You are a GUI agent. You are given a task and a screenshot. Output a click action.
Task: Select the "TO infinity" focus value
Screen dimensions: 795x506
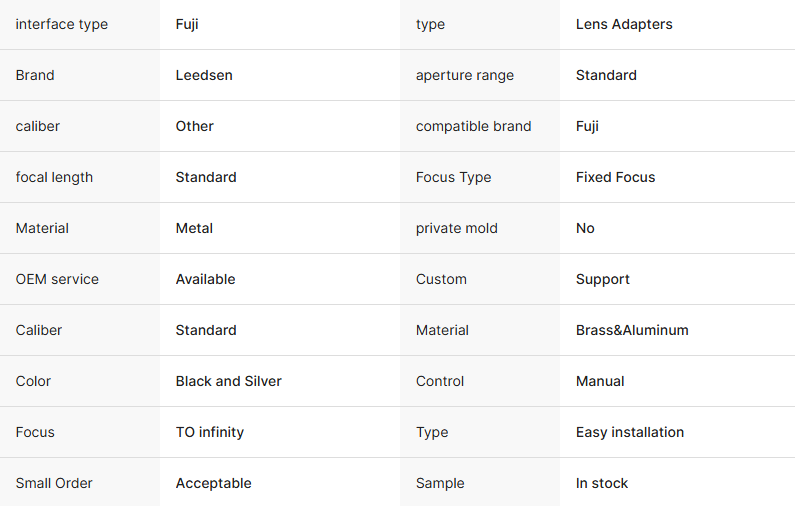coord(210,432)
